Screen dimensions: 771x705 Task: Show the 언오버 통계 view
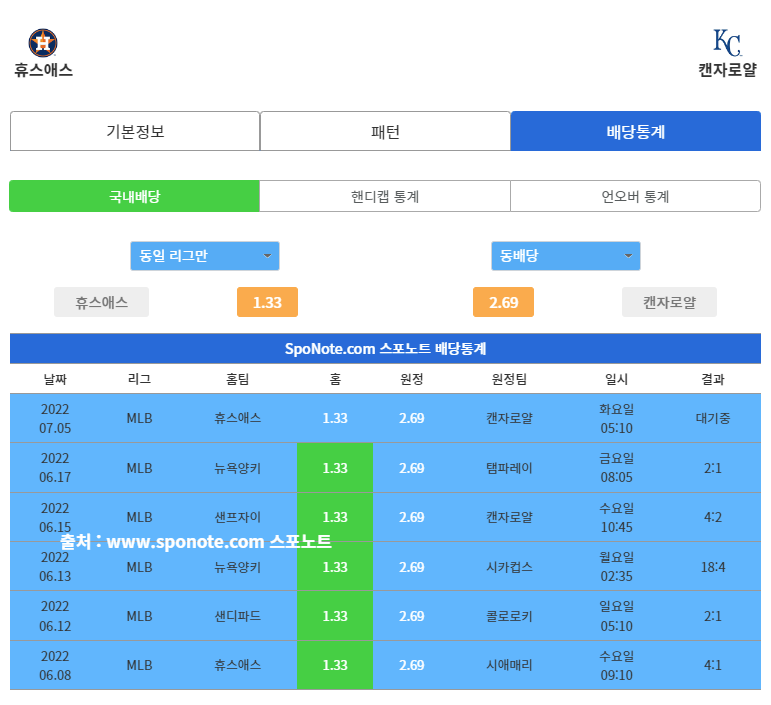pos(635,196)
